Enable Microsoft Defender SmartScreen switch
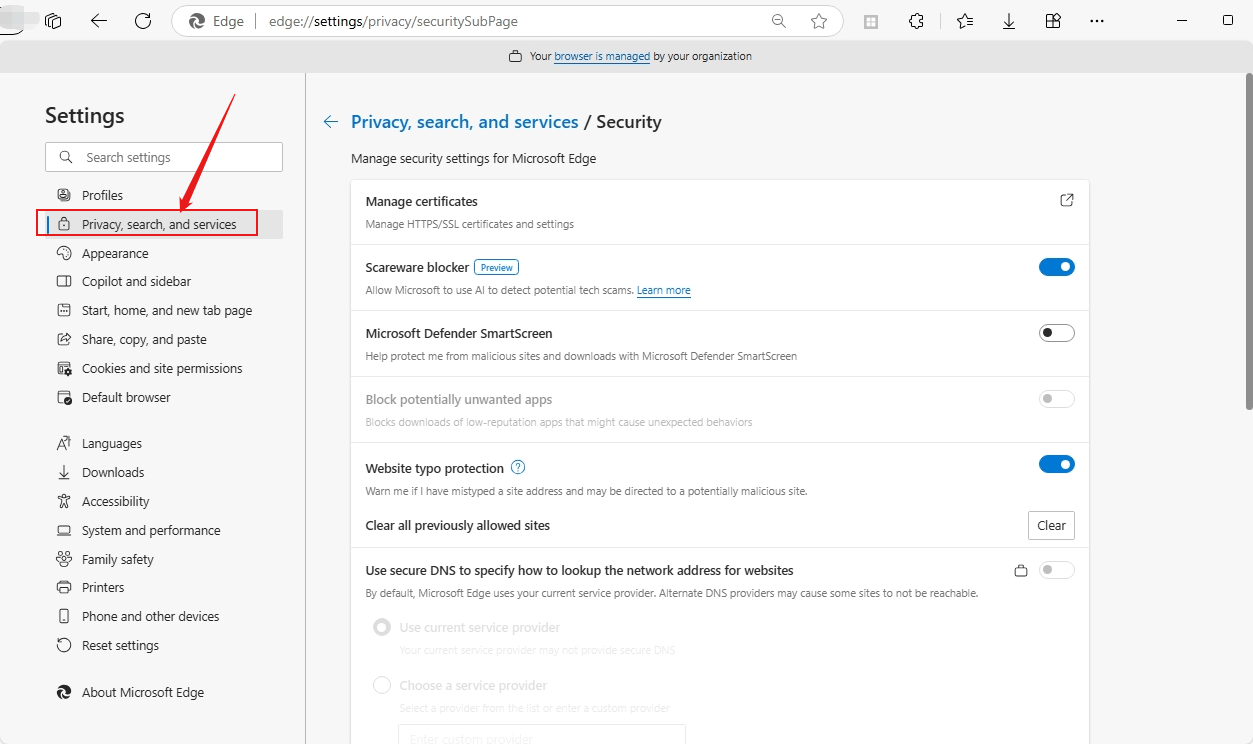Screen dimensions: 1253x744 pos(1057,333)
